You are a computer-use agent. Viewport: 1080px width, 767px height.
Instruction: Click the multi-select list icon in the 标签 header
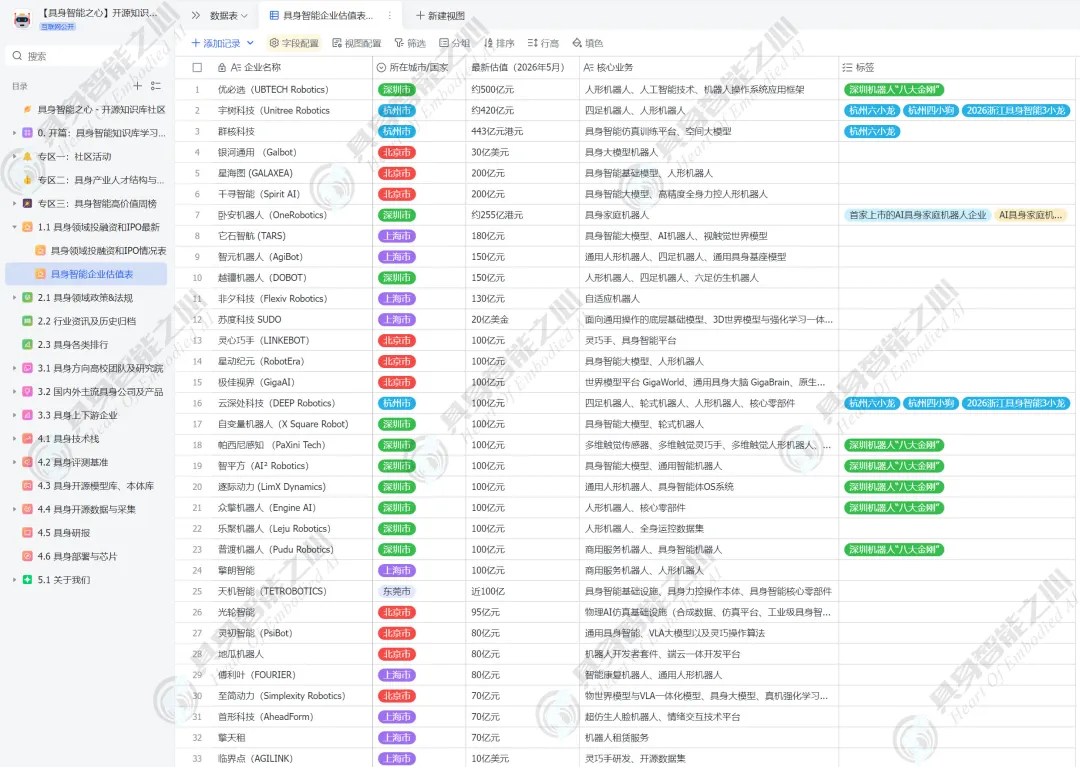click(x=847, y=67)
